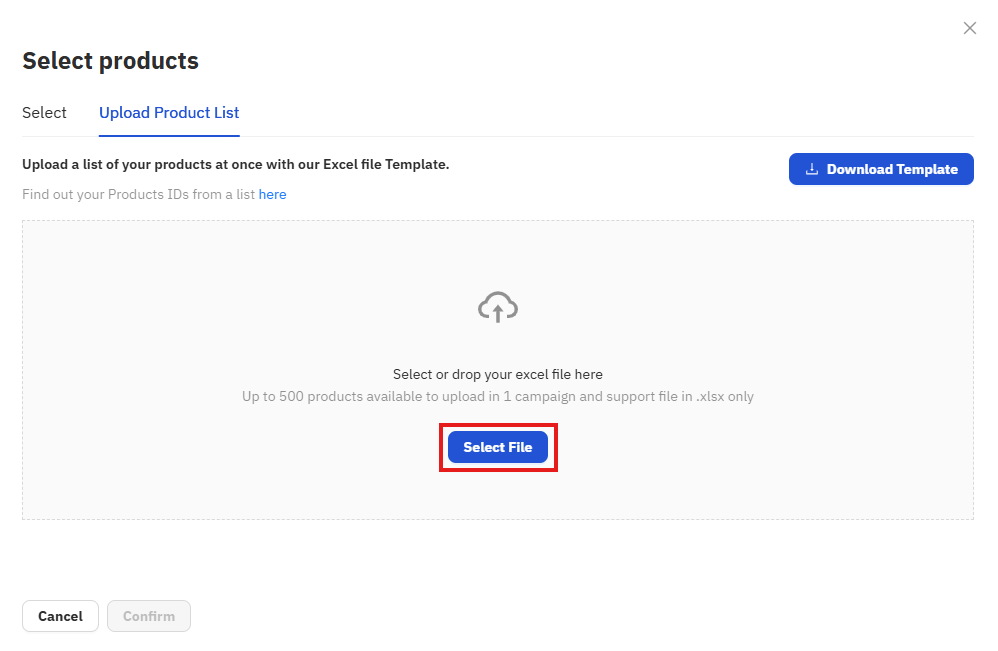Click the 'Excel file Template' words in description
The image size is (998, 651).
click(386, 164)
